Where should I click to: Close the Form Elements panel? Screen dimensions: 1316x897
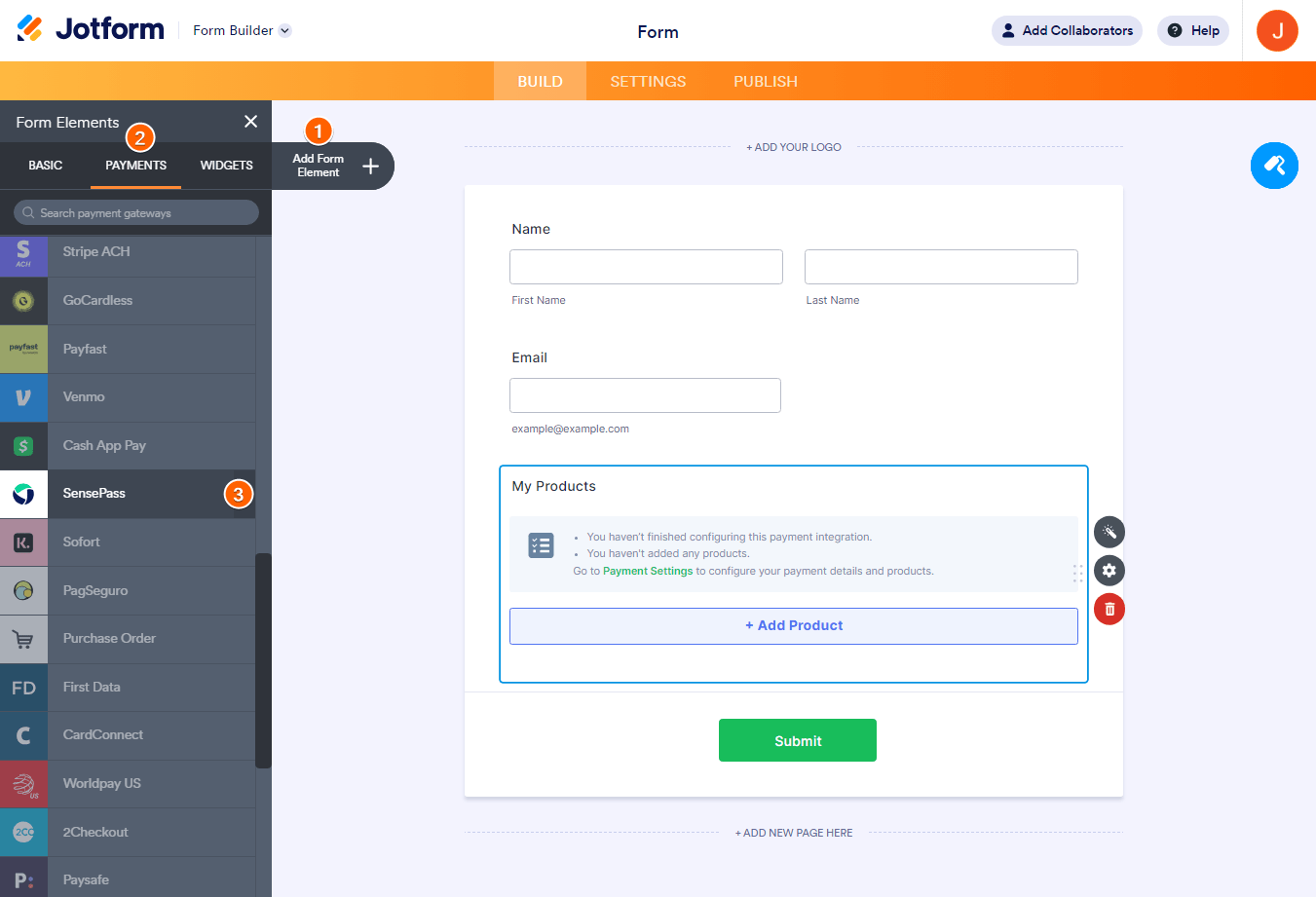pos(250,122)
